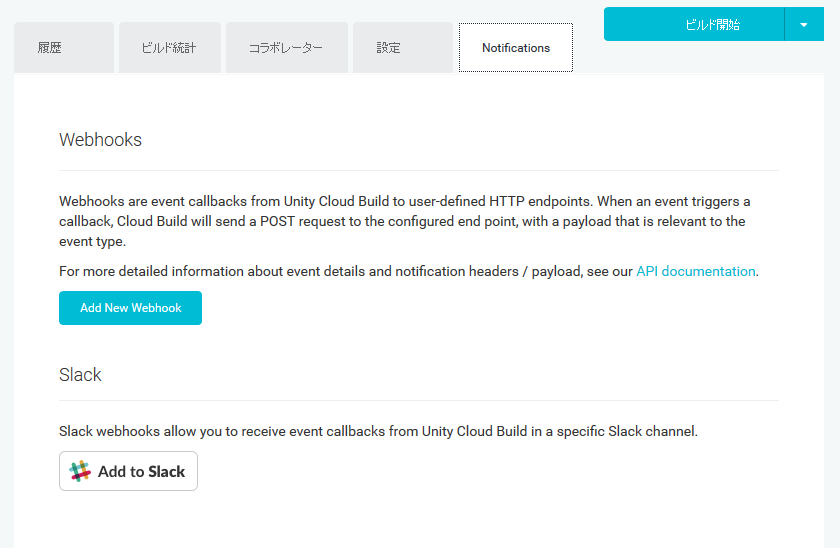
Task: Click Add New Webhook button
Action: tap(130, 308)
